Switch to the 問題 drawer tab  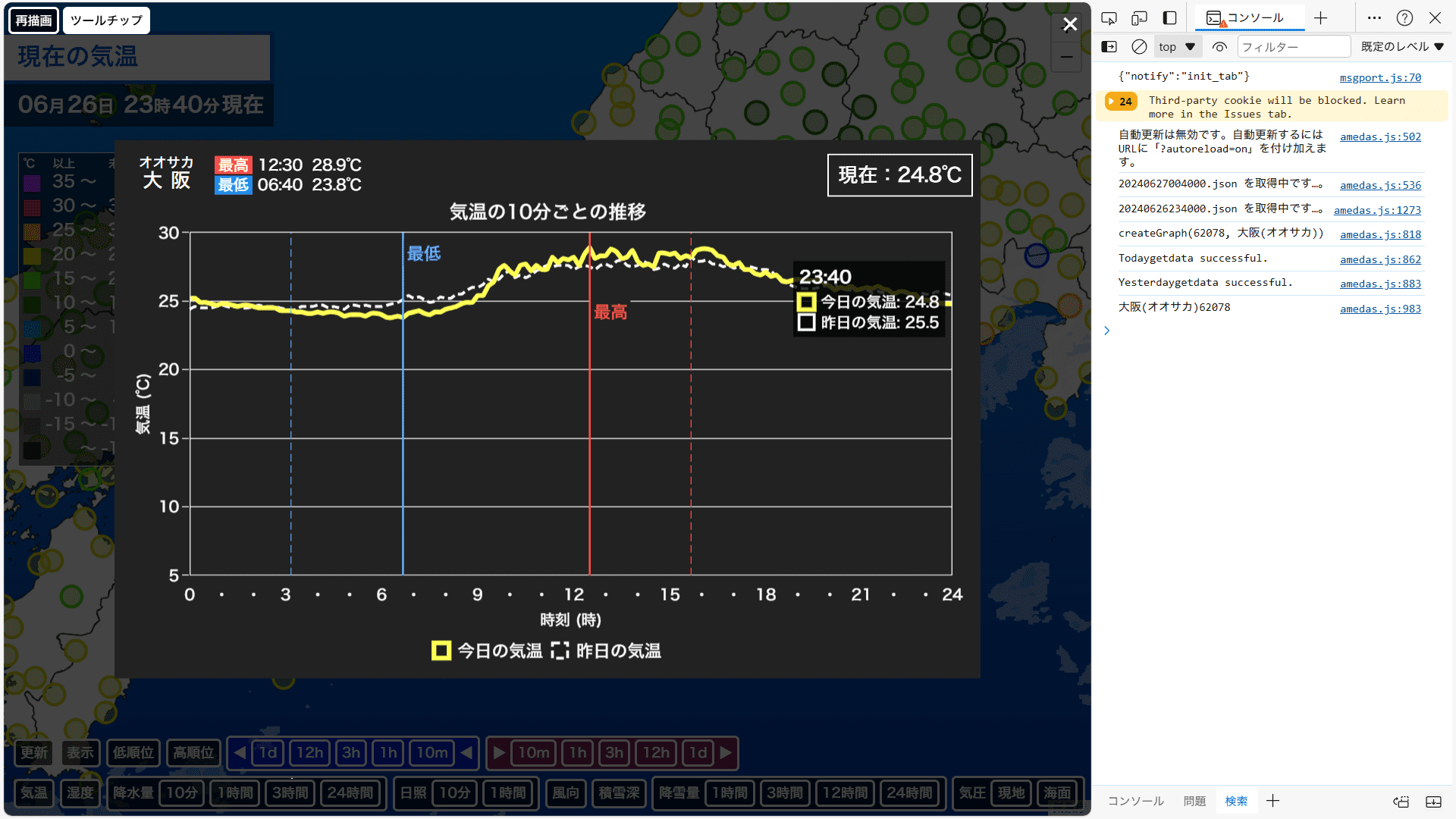coord(1194,801)
